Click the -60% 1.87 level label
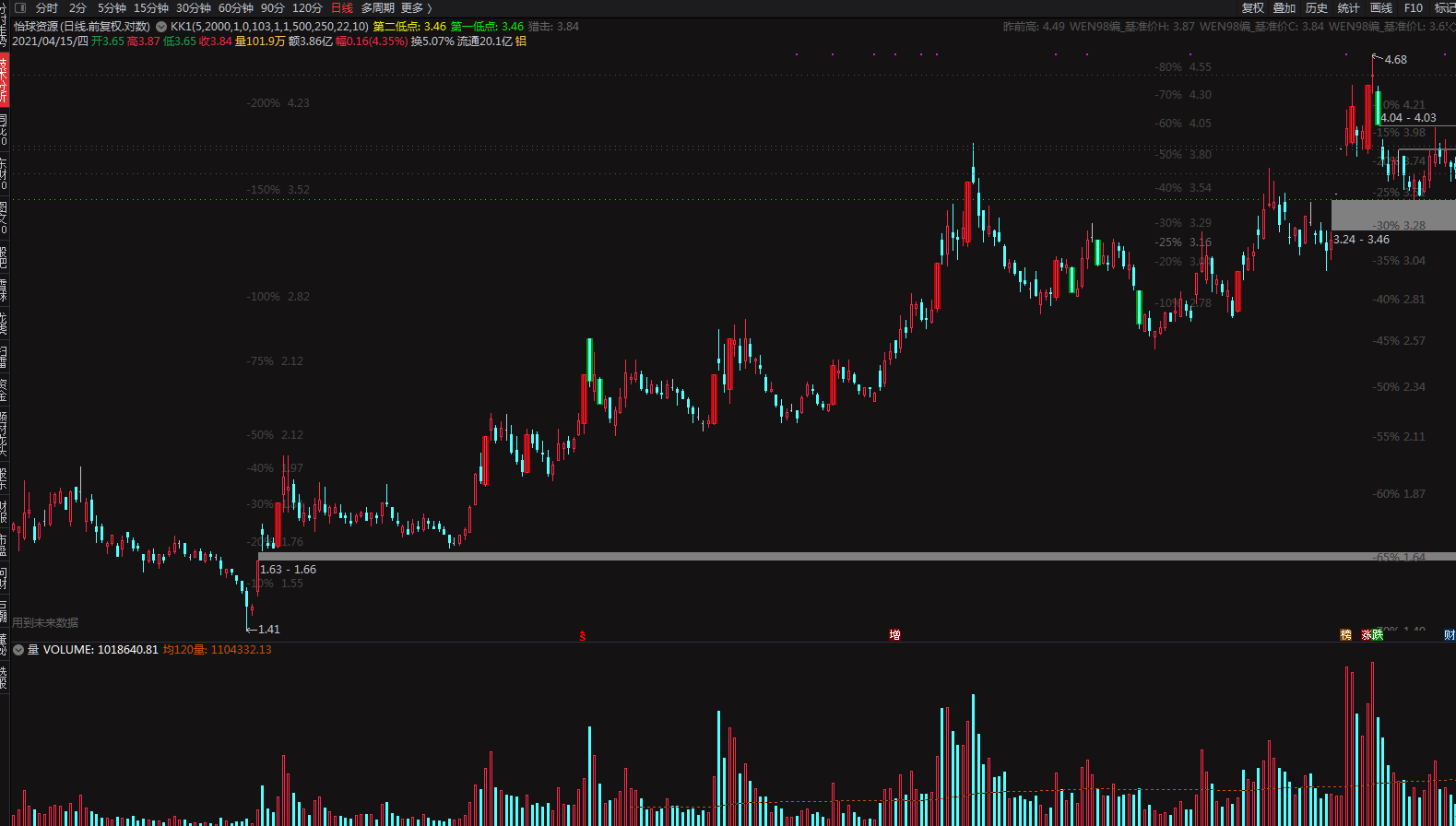1456x826 pixels. click(1399, 494)
